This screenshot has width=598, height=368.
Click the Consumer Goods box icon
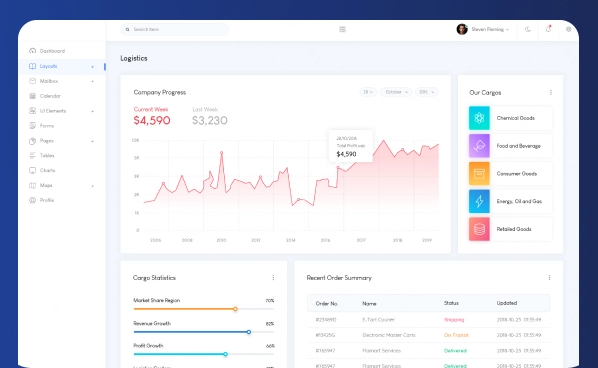pos(479,174)
